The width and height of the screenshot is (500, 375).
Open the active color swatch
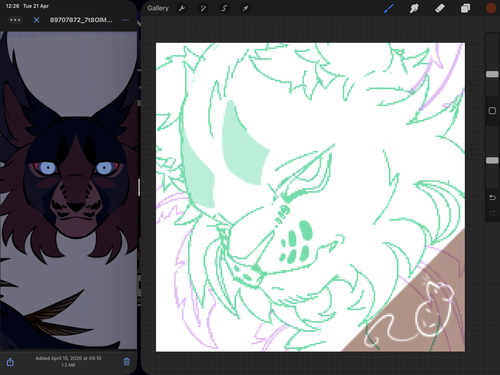pyautogui.click(x=491, y=8)
